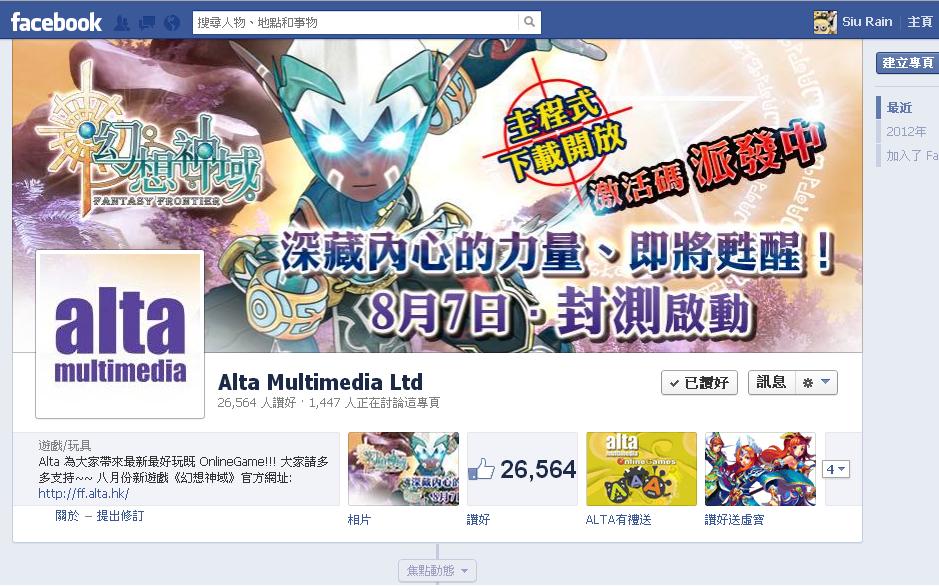Open the ALTA有禮送 app tile
Screen dimensions: 939x586
(x=641, y=469)
